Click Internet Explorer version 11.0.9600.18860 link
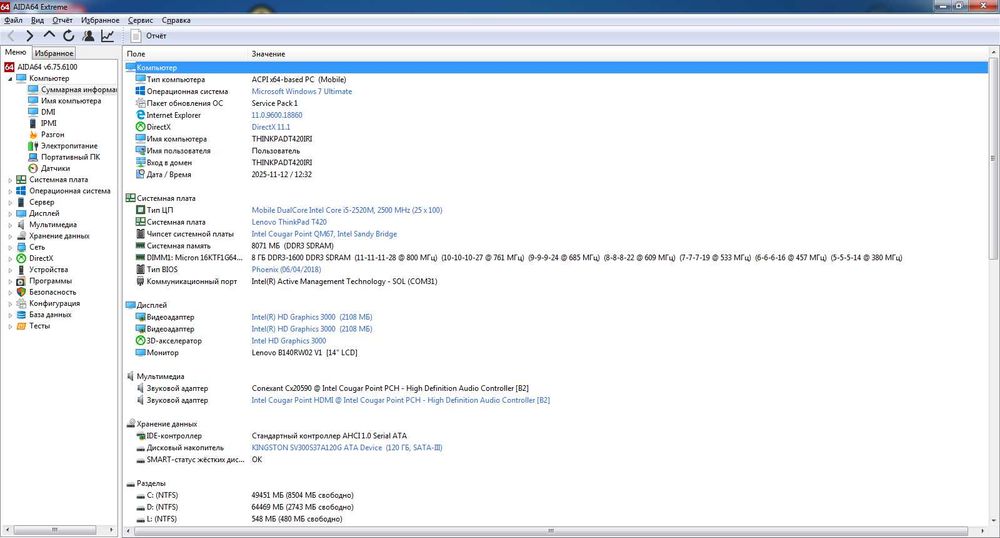The height and width of the screenshot is (538, 1000). [277, 115]
